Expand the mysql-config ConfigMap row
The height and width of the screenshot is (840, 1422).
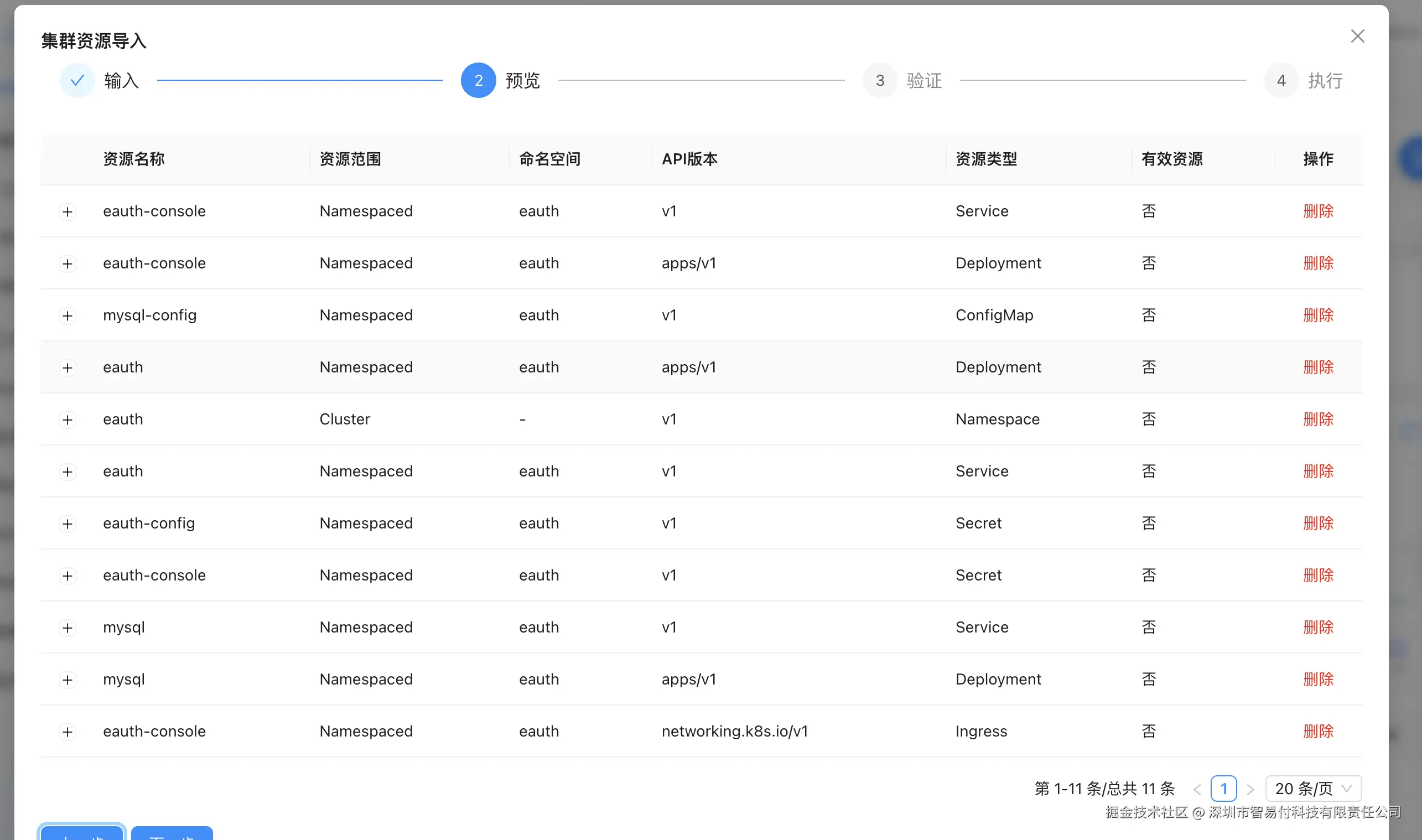pos(68,315)
